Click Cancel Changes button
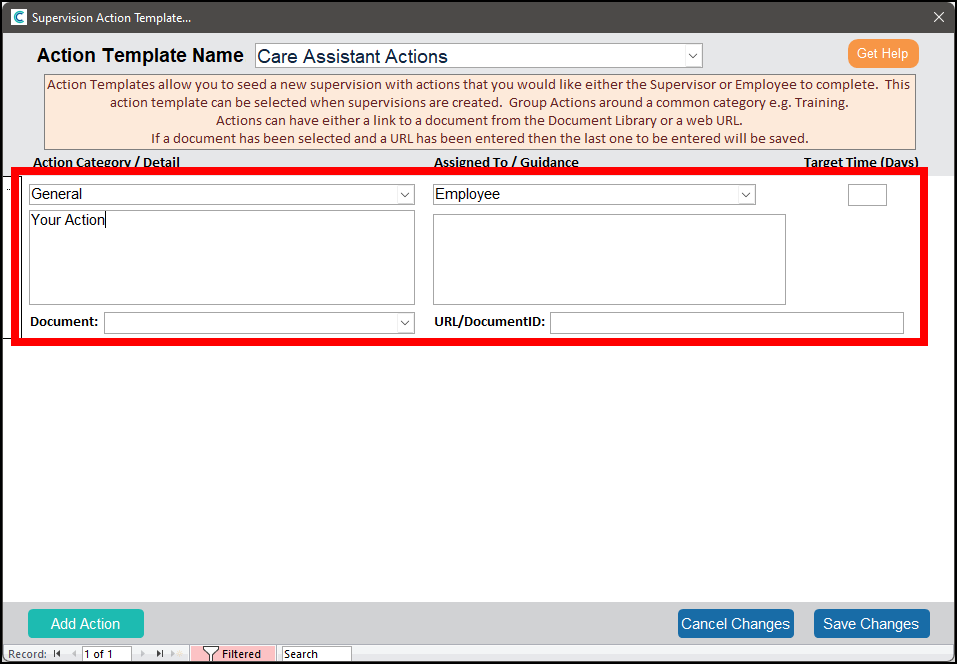The height and width of the screenshot is (664, 957). pos(735,624)
